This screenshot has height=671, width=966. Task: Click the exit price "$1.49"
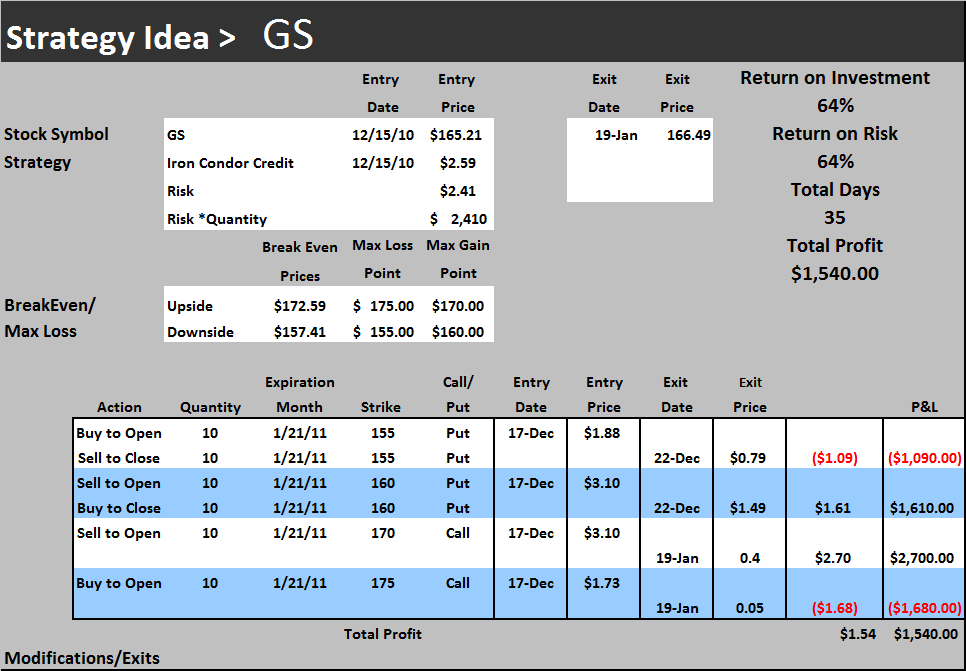(x=748, y=508)
